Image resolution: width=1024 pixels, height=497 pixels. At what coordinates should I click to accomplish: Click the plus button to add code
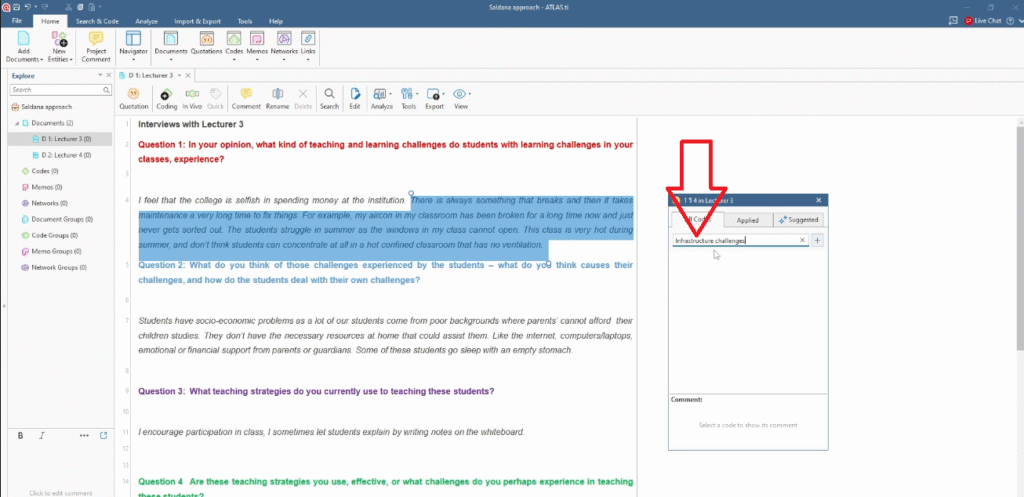click(817, 240)
